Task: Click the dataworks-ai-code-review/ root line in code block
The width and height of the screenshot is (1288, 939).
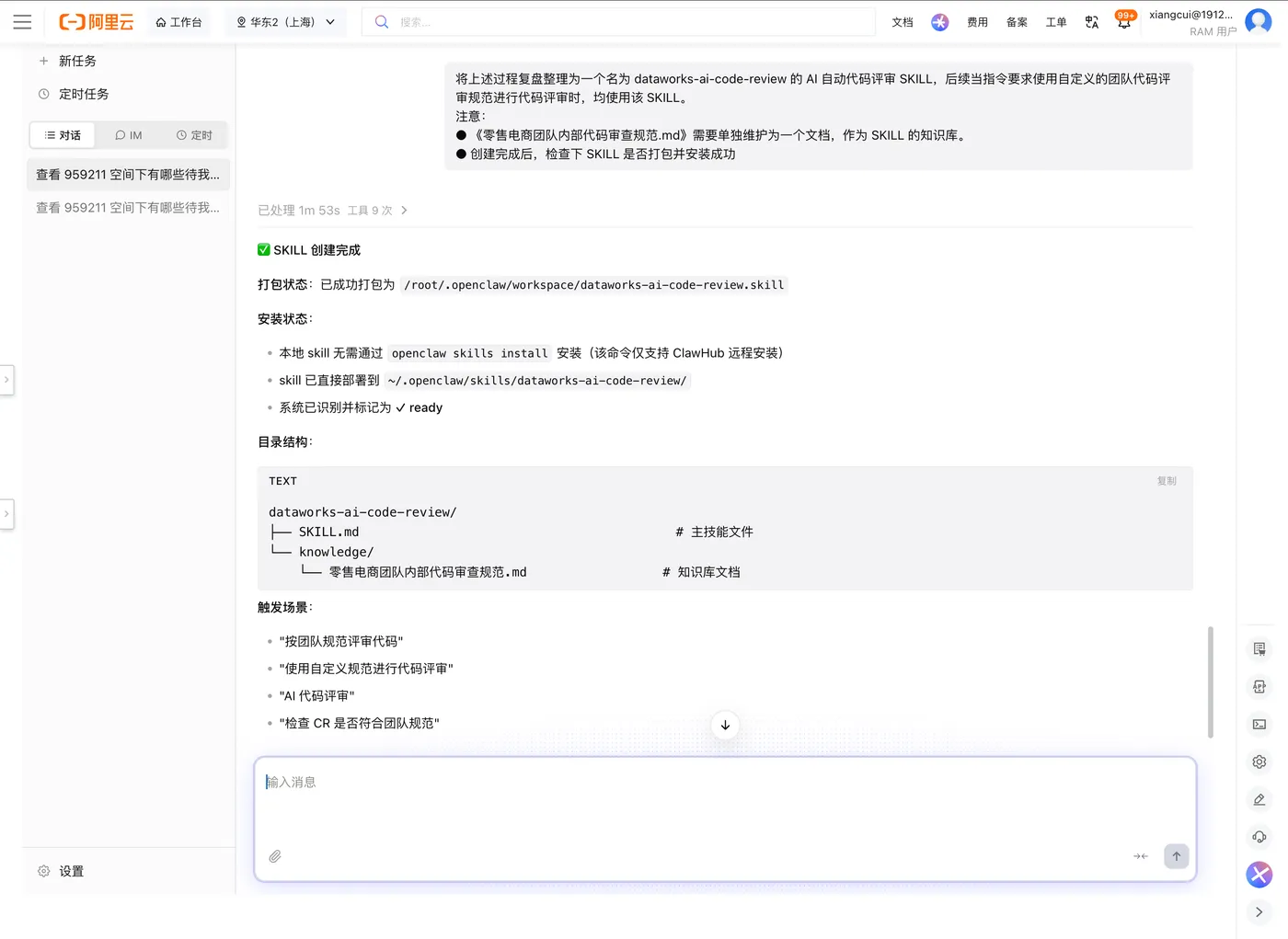Action: pos(362,512)
